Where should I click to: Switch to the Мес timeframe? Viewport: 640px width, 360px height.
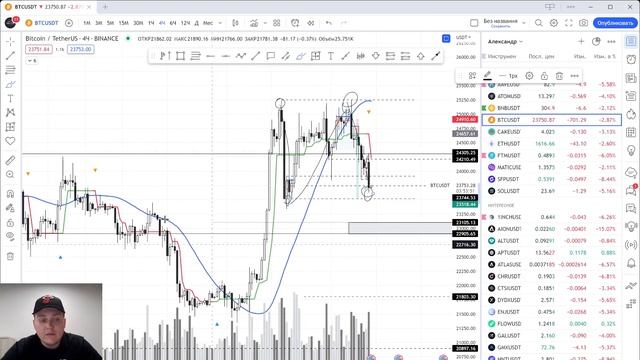point(208,23)
